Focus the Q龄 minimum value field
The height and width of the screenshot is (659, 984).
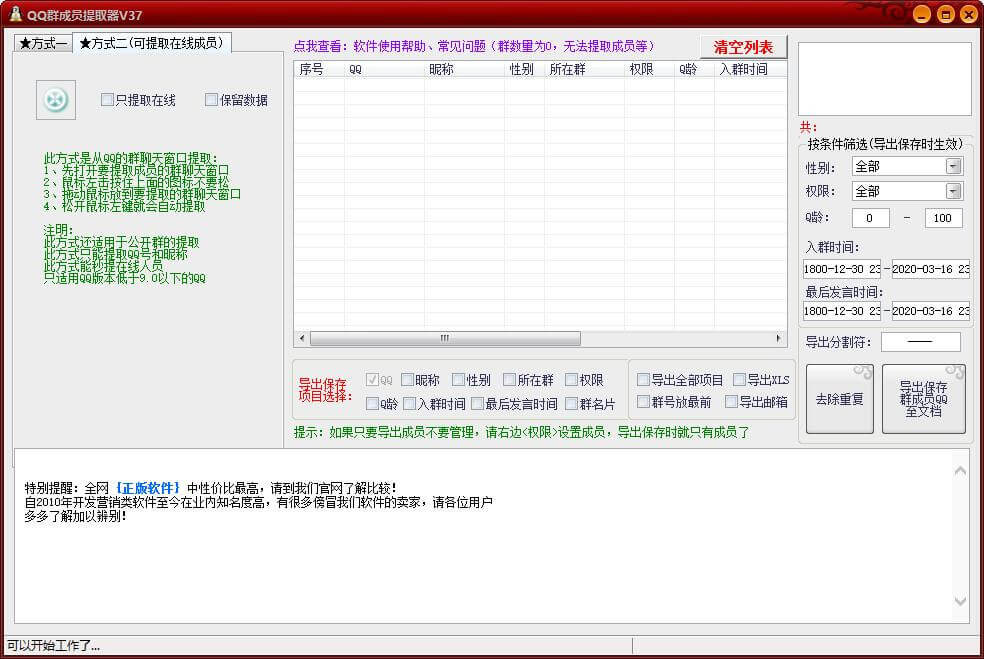pyautogui.click(x=870, y=218)
